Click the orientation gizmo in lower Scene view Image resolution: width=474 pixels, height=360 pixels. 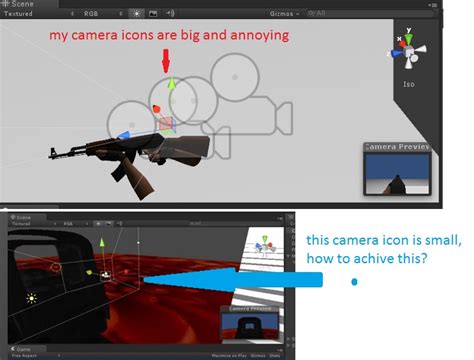pyautogui.click(x=265, y=246)
